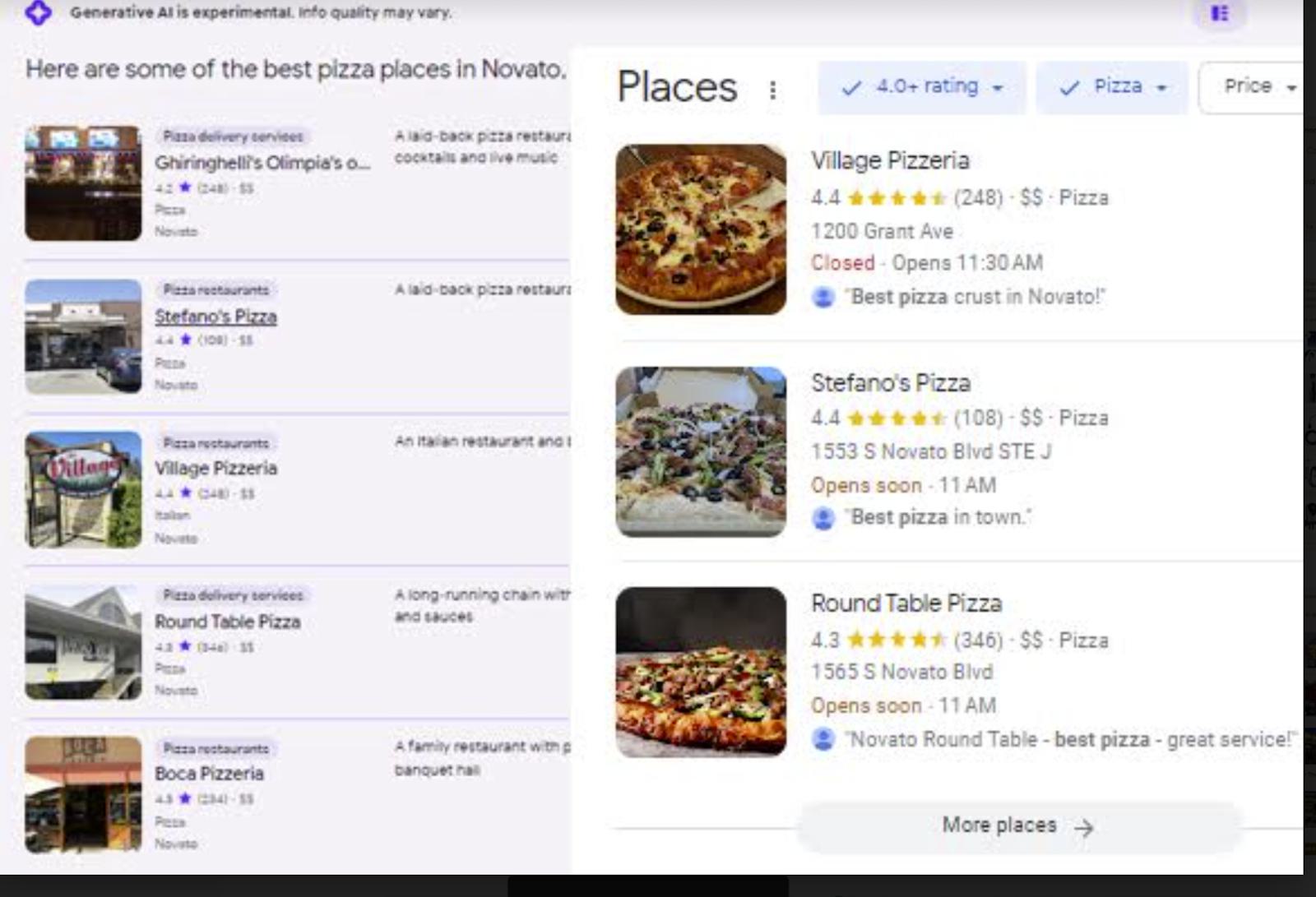Select the 'Pizza restaurants' tag above Boca Pizzeria
The width and height of the screenshot is (1316, 897).
click(x=216, y=748)
